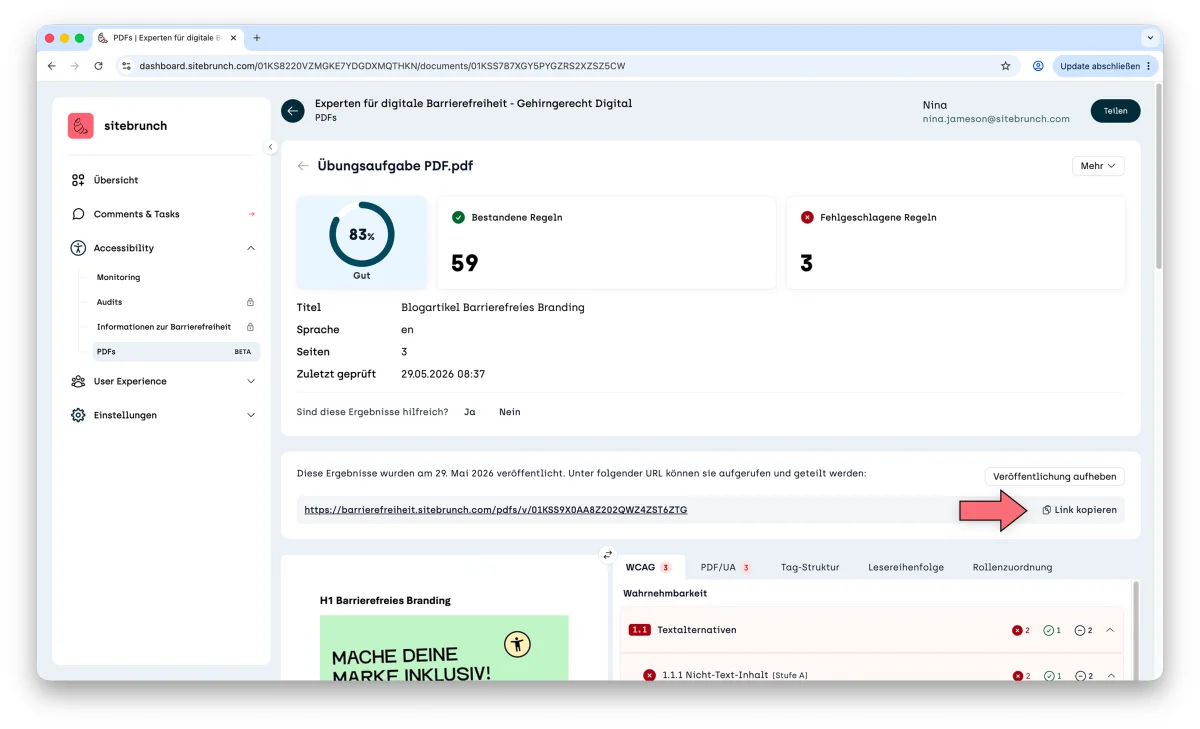The width and height of the screenshot is (1200, 729).
Task: Click Update abschließen in browser toolbar
Action: coord(1105,66)
